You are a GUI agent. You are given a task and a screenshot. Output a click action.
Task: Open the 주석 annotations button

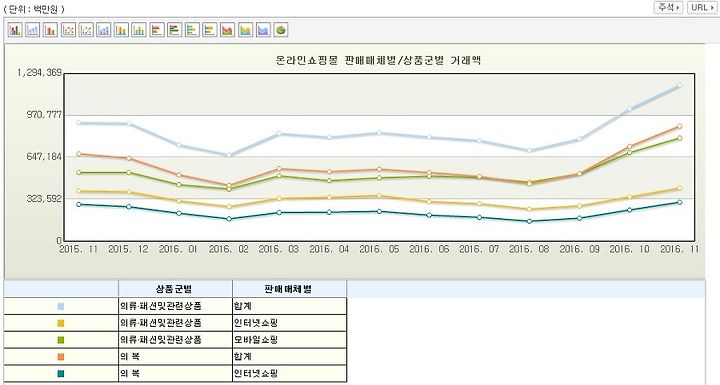(x=669, y=7)
